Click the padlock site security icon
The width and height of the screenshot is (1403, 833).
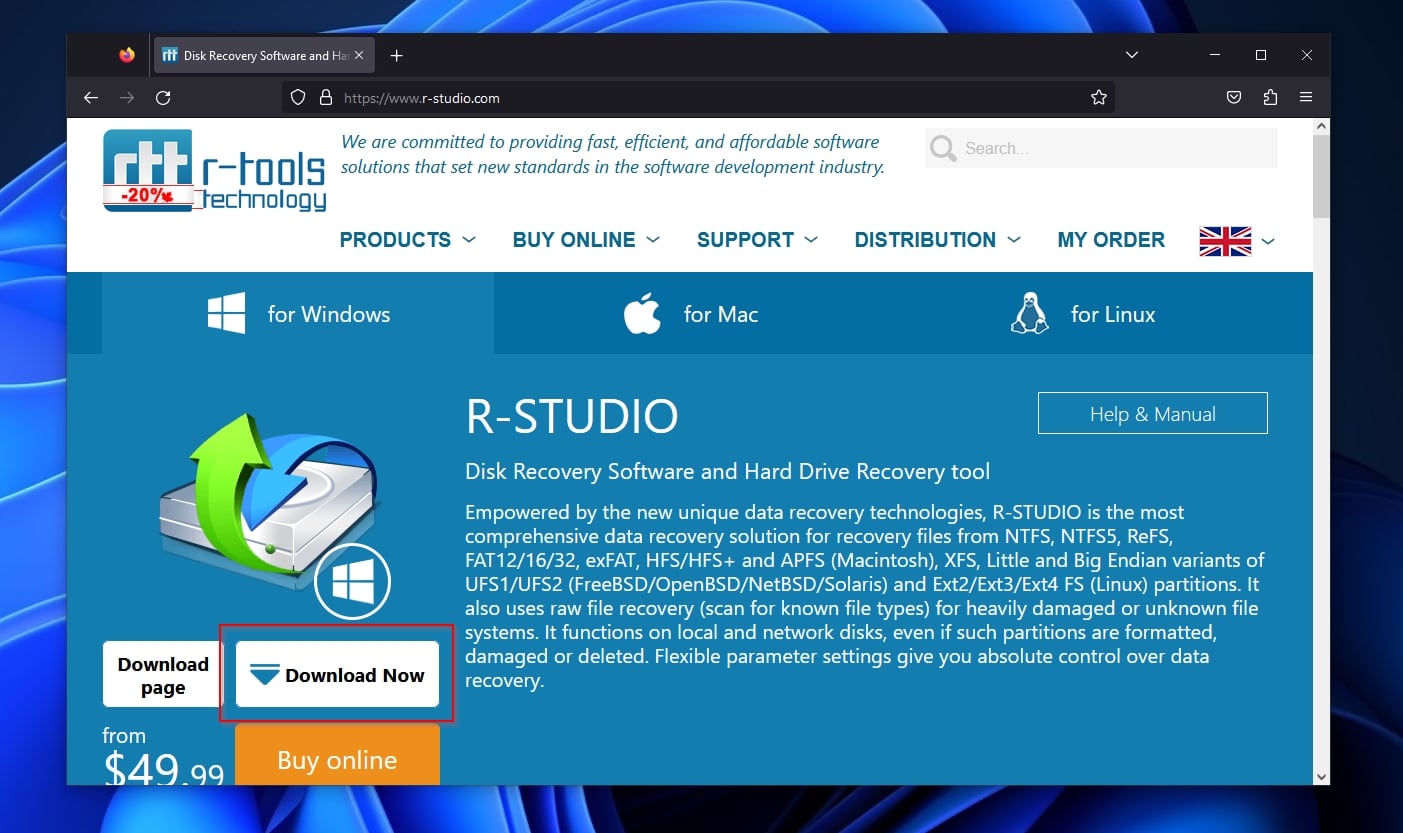325,97
